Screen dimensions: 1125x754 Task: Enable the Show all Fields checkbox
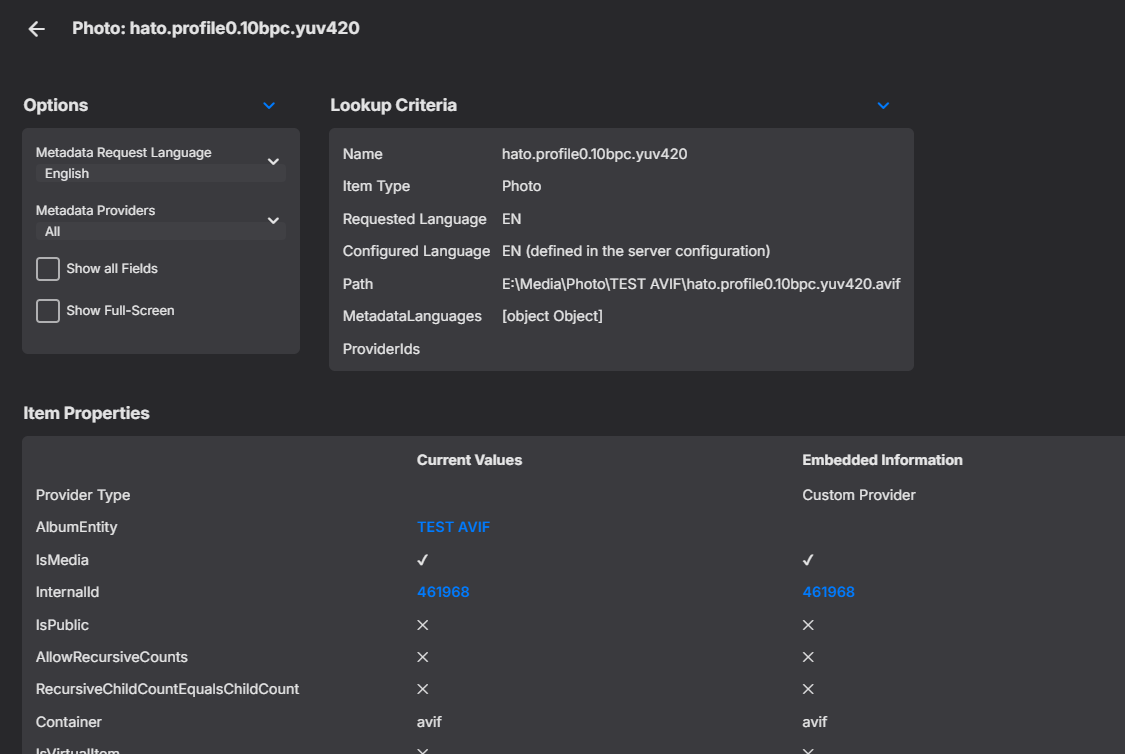coord(48,269)
